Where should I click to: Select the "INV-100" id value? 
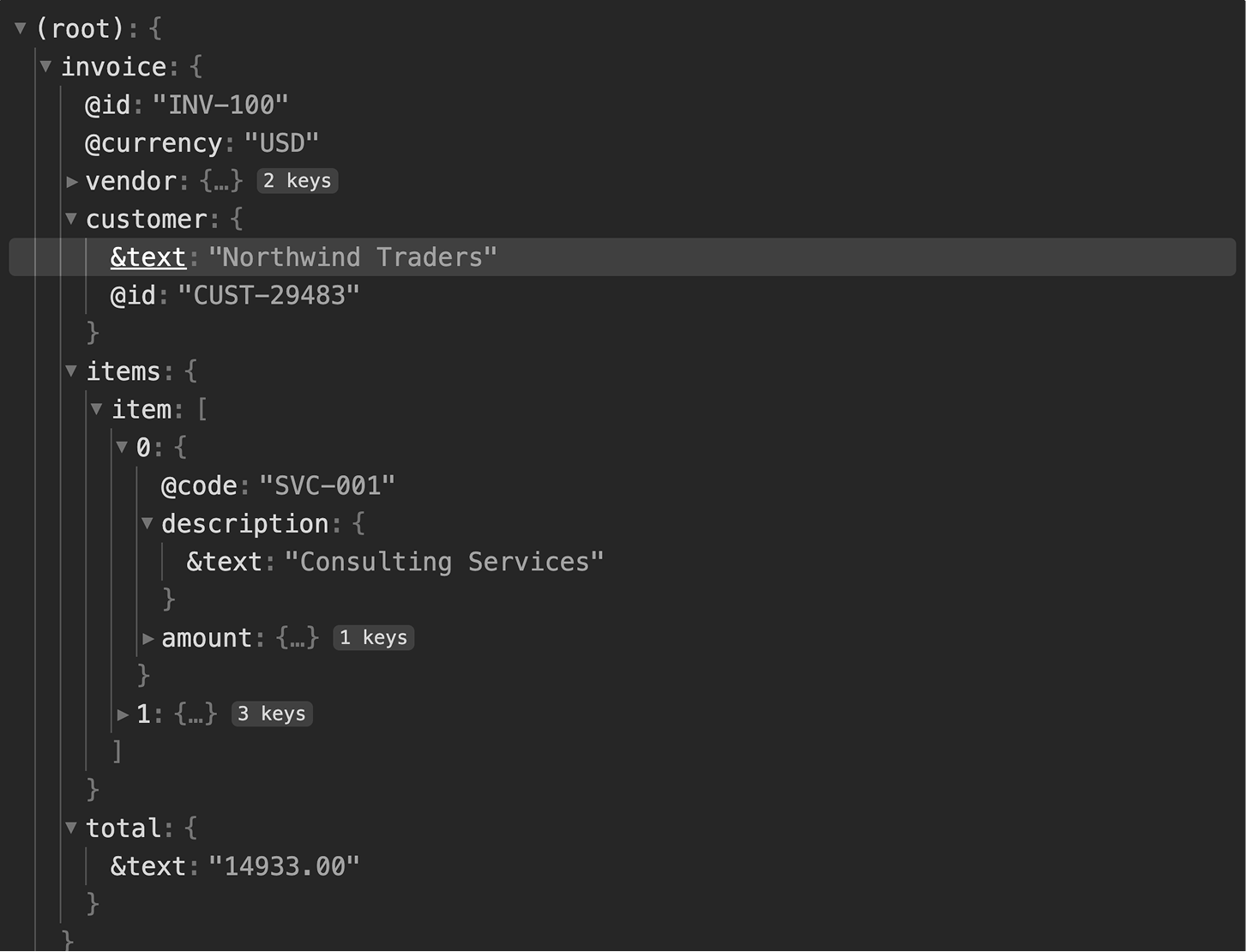click(220, 105)
